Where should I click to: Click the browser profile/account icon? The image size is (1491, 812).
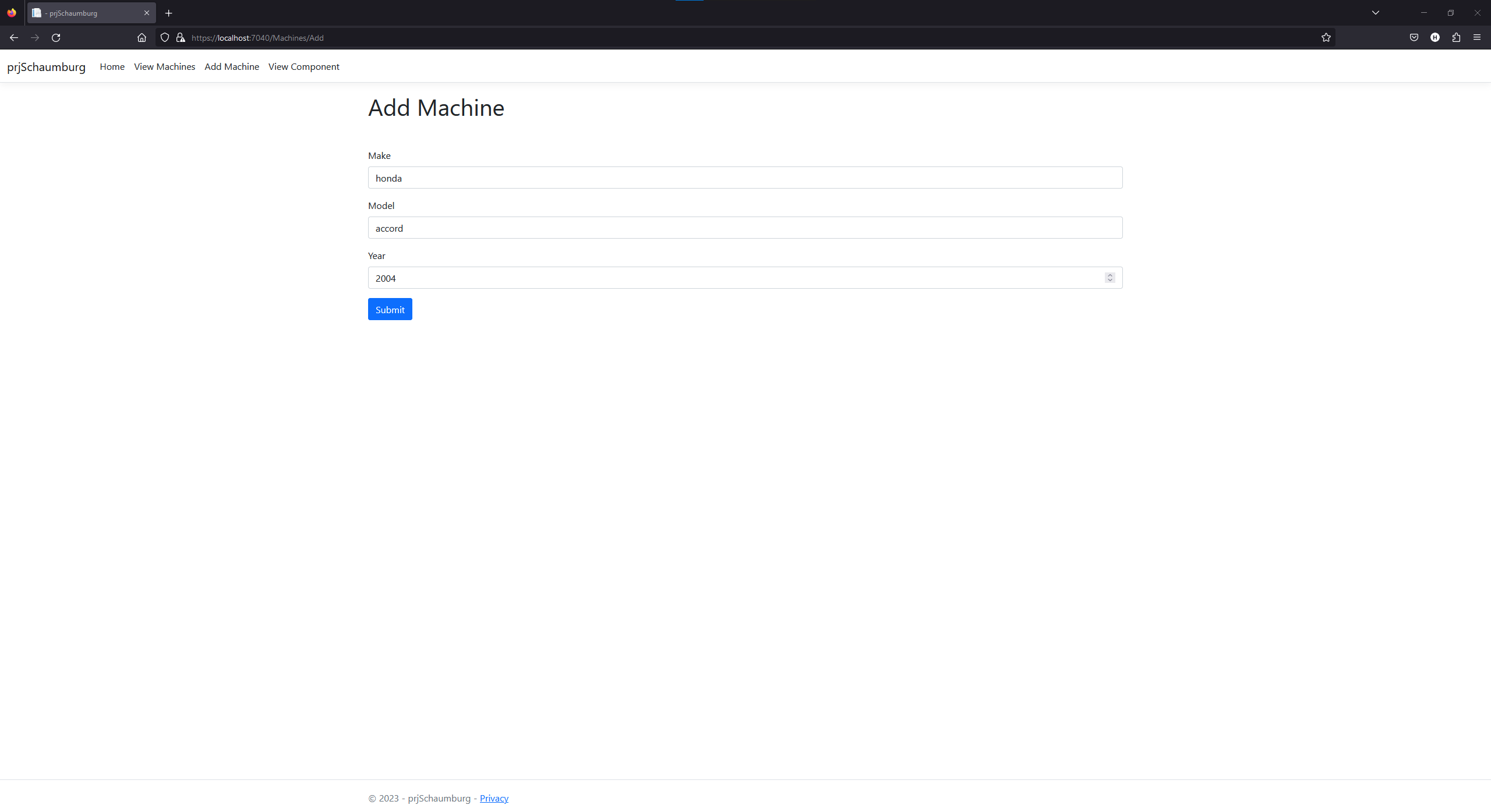pyautogui.click(x=1435, y=37)
